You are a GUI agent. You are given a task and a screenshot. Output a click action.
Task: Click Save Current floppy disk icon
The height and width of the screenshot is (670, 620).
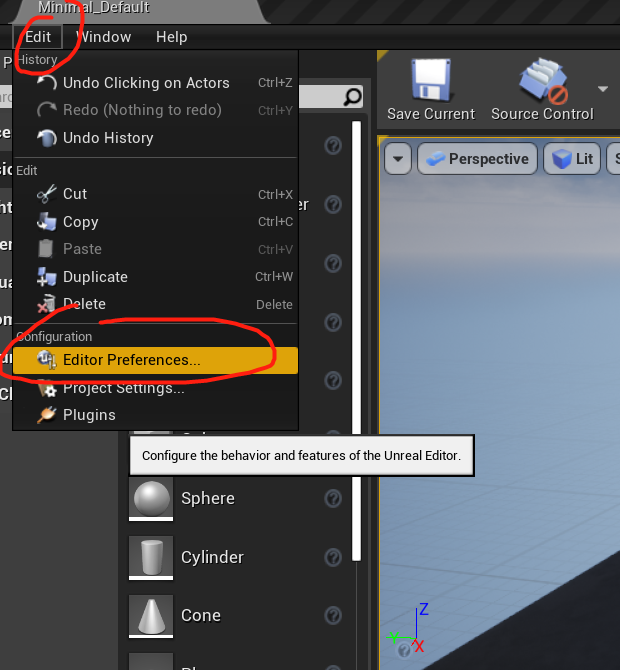click(431, 80)
